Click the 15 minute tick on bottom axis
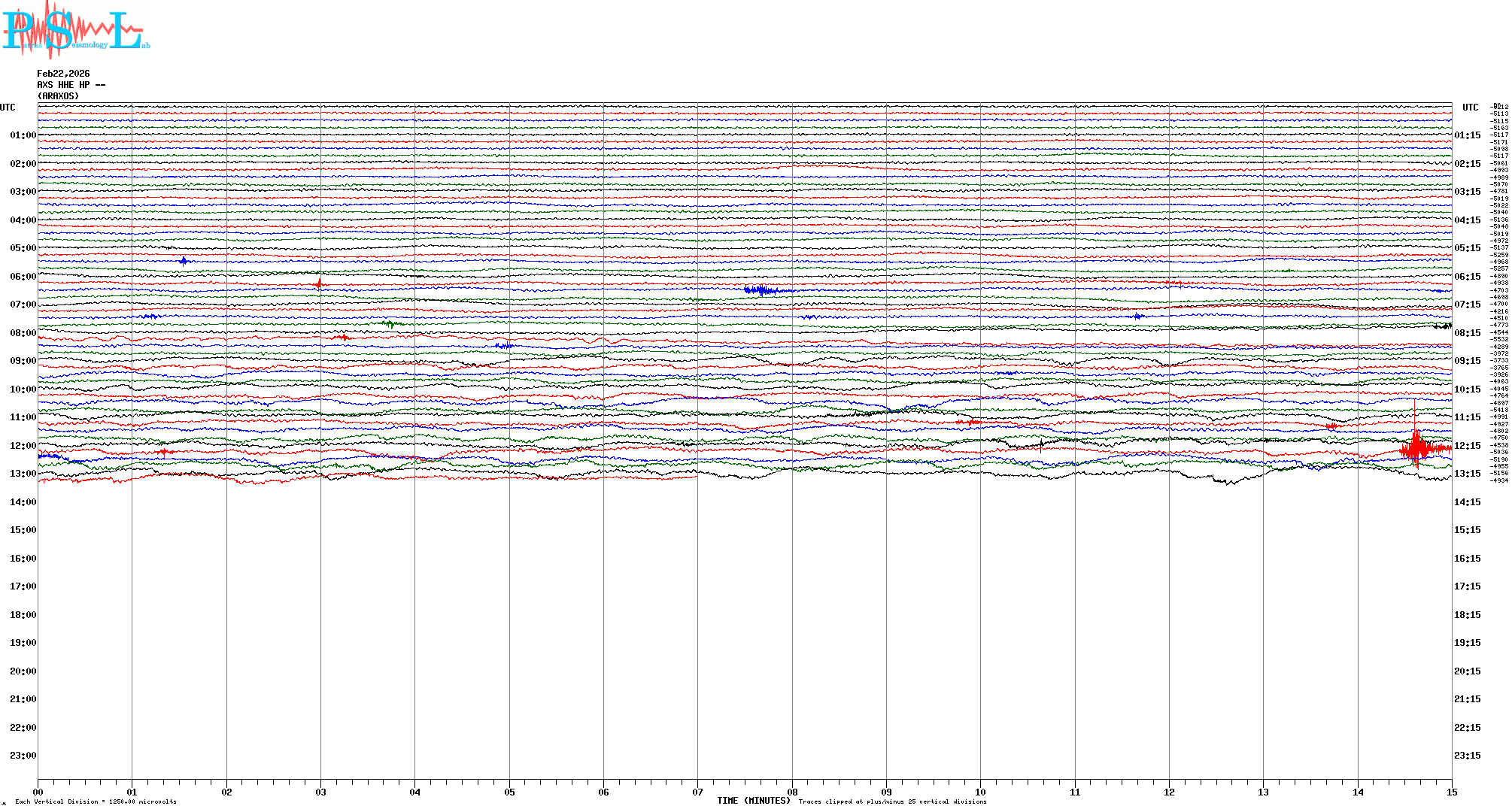1512x812 pixels. 1451,792
